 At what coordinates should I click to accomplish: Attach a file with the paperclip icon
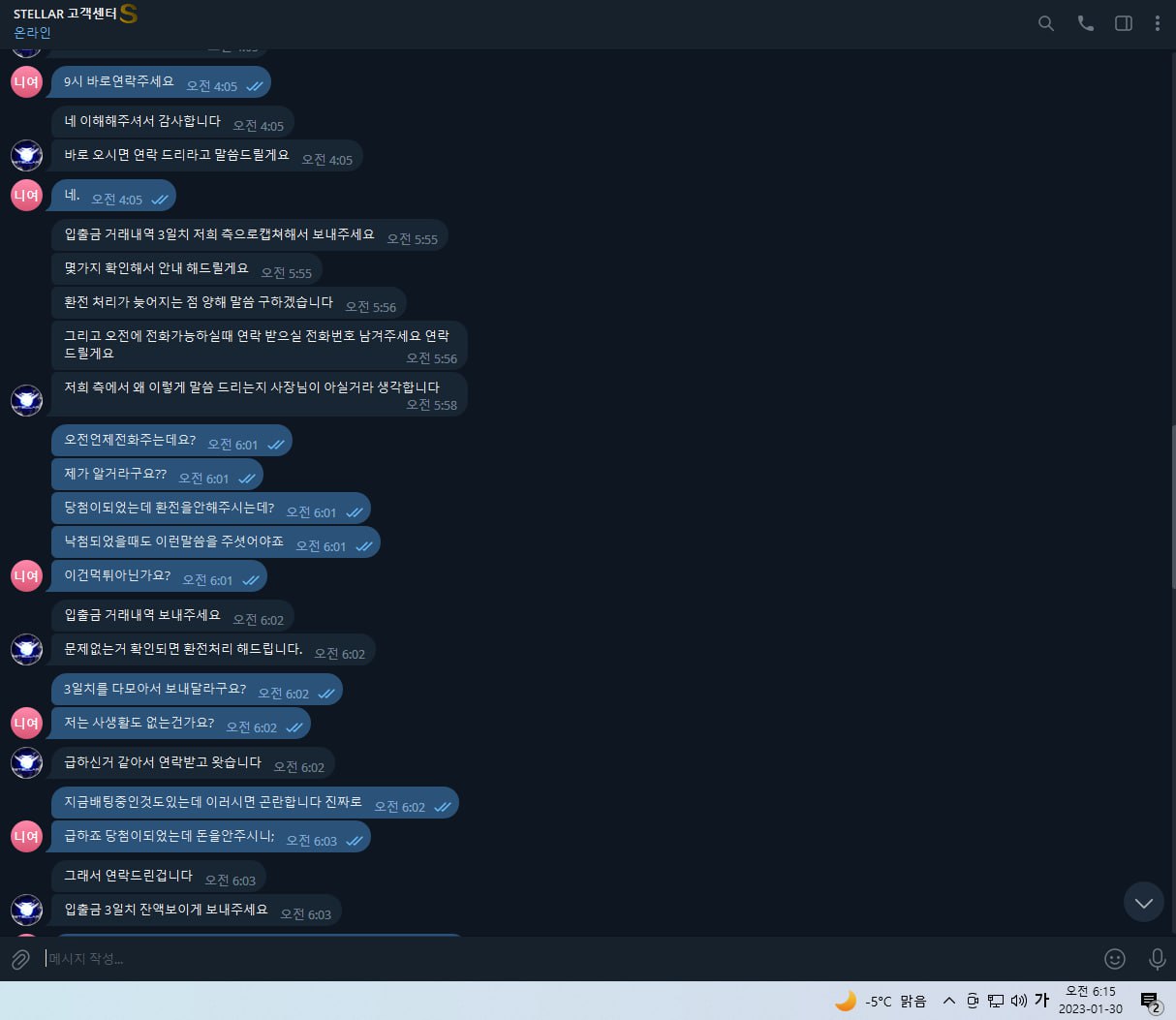(20, 959)
